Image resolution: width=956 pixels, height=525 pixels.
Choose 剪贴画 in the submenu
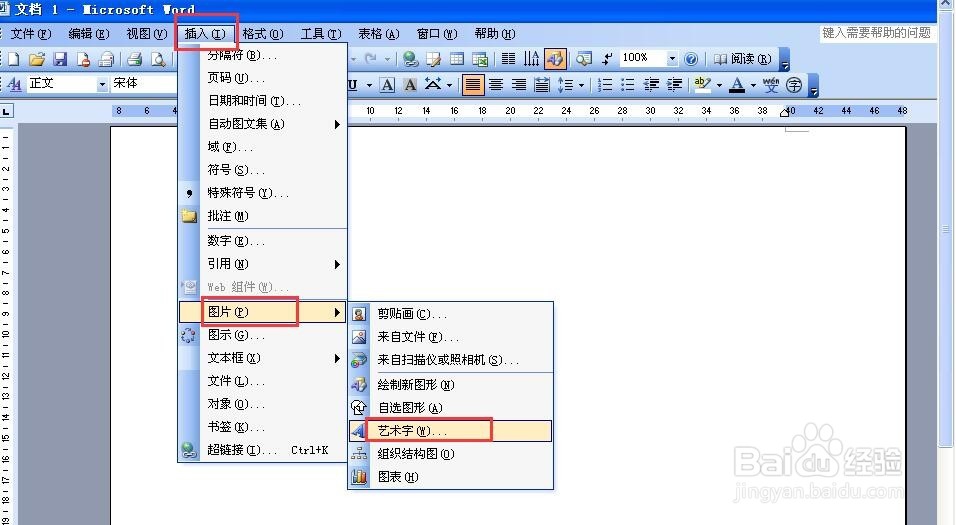[x=451, y=313]
